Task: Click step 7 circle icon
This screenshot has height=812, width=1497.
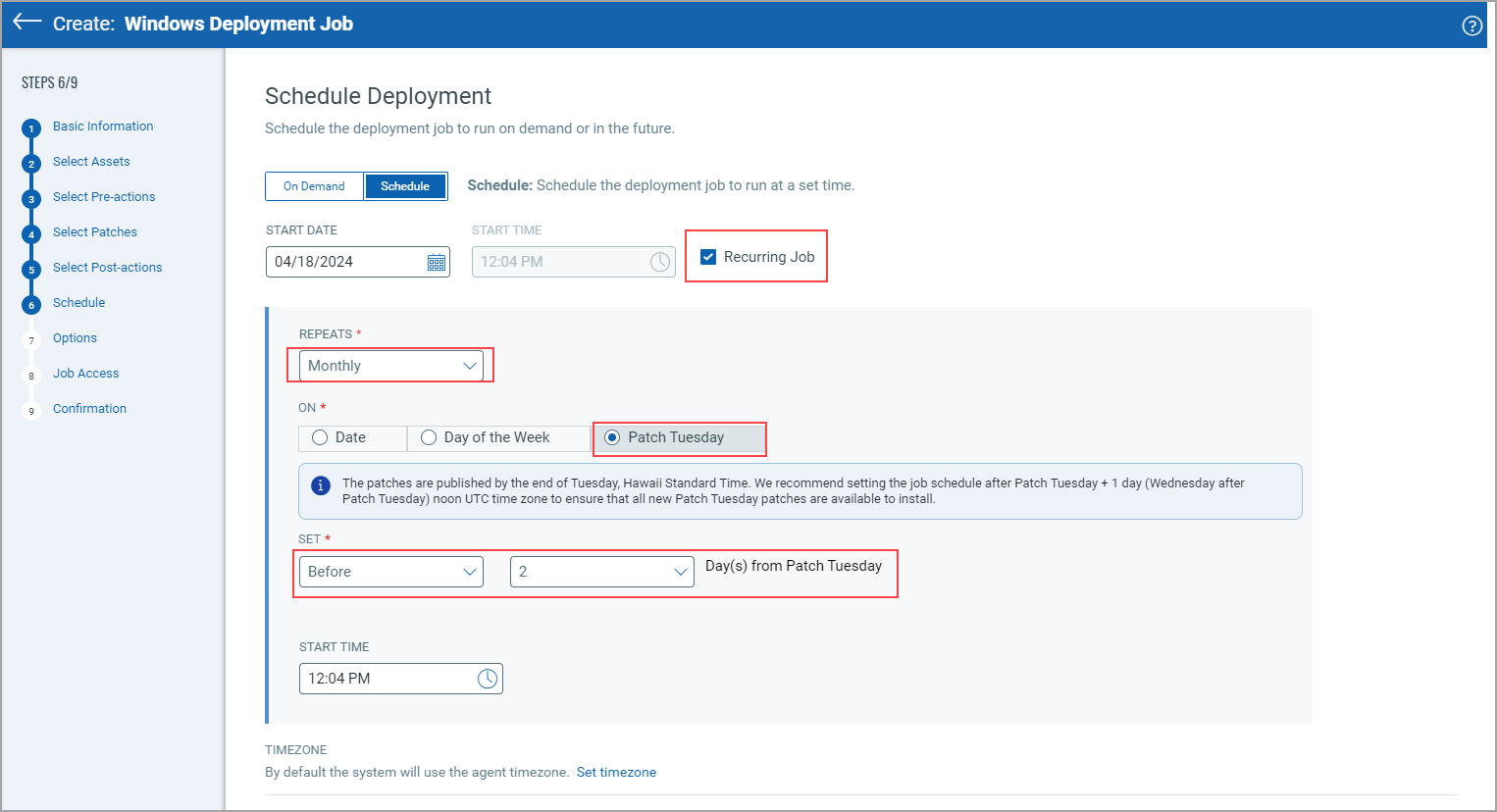Action: (x=31, y=340)
